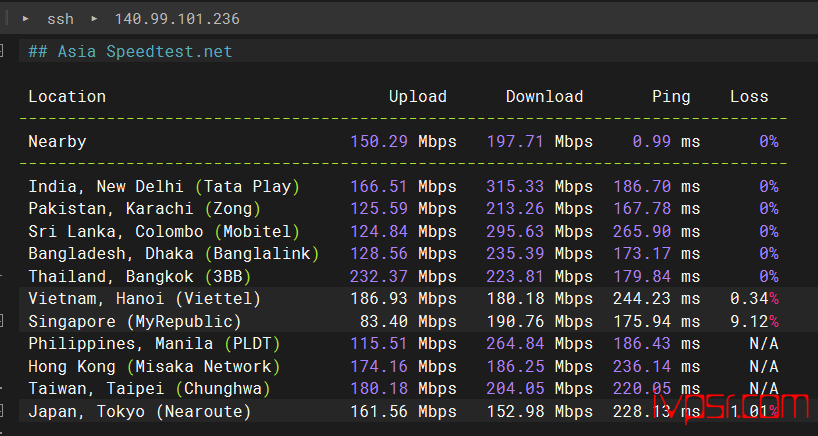Viewport: 818px width, 436px height.
Task: Click the arrow before the IP address
Action: click(94, 19)
